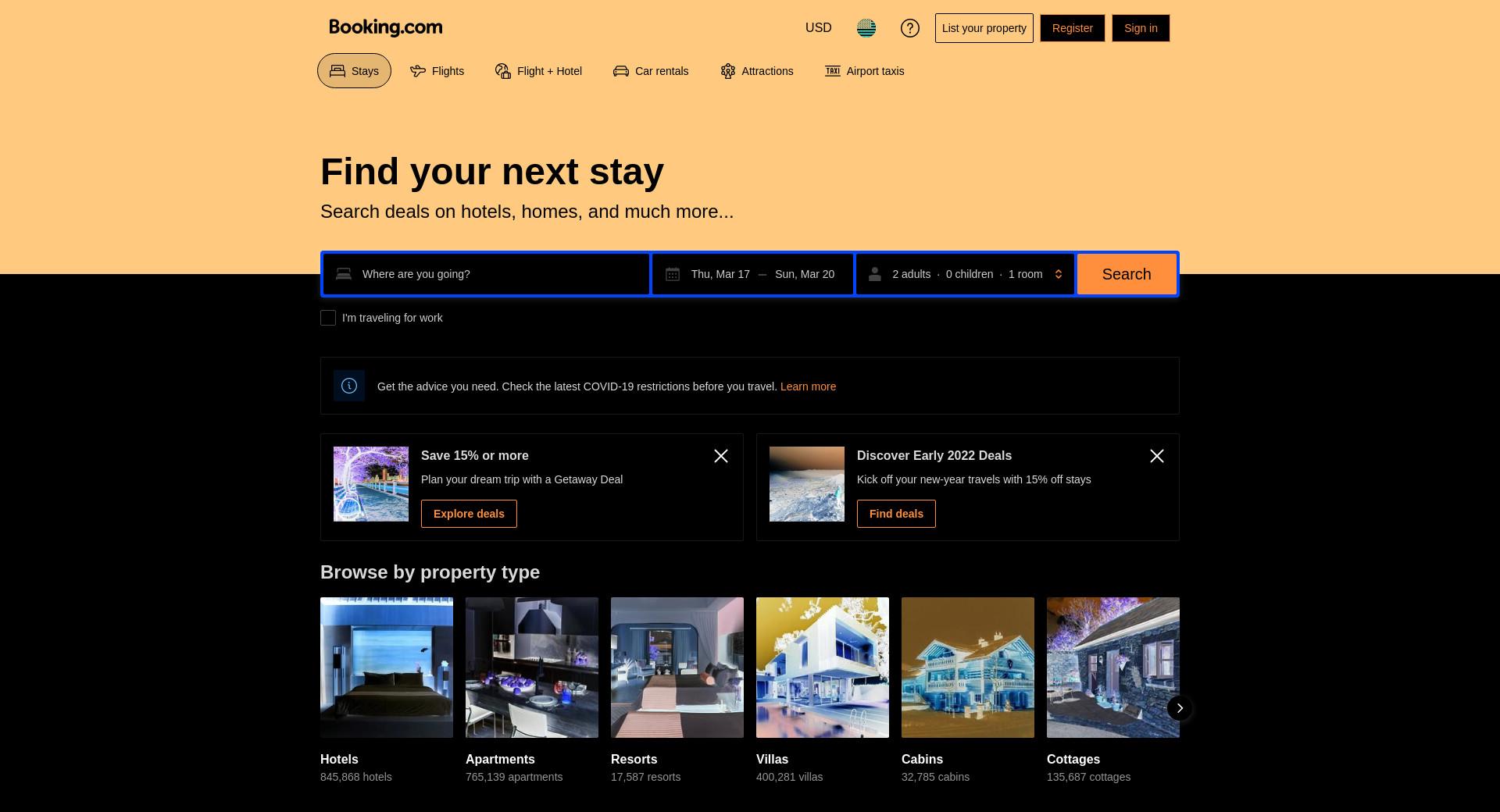
Task: Open check-in date Thu, Mar 17
Action: 720,274
